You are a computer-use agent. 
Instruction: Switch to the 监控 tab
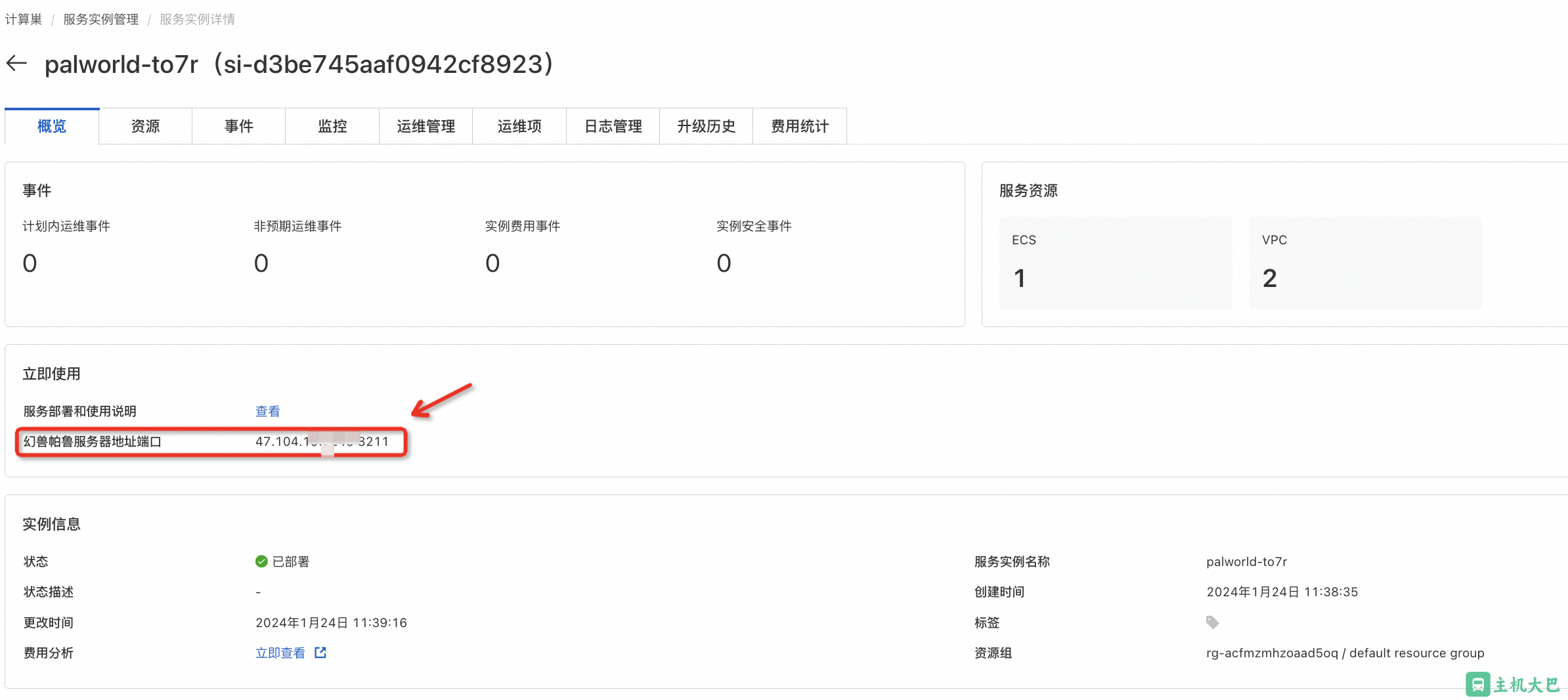tap(332, 126)
